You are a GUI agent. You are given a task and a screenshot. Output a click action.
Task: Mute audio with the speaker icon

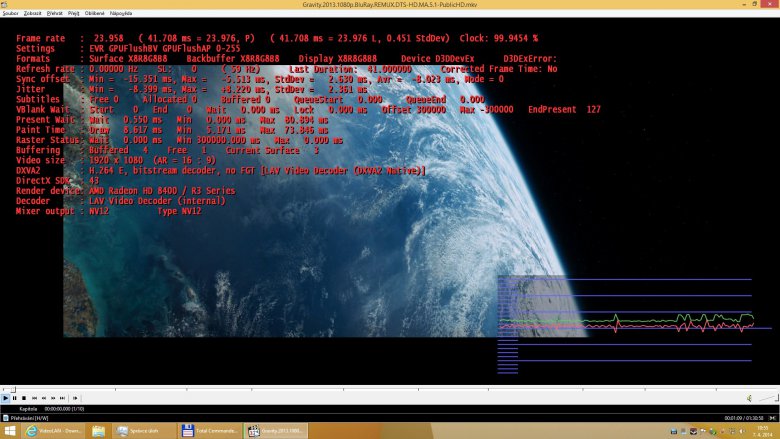[749, 398]
